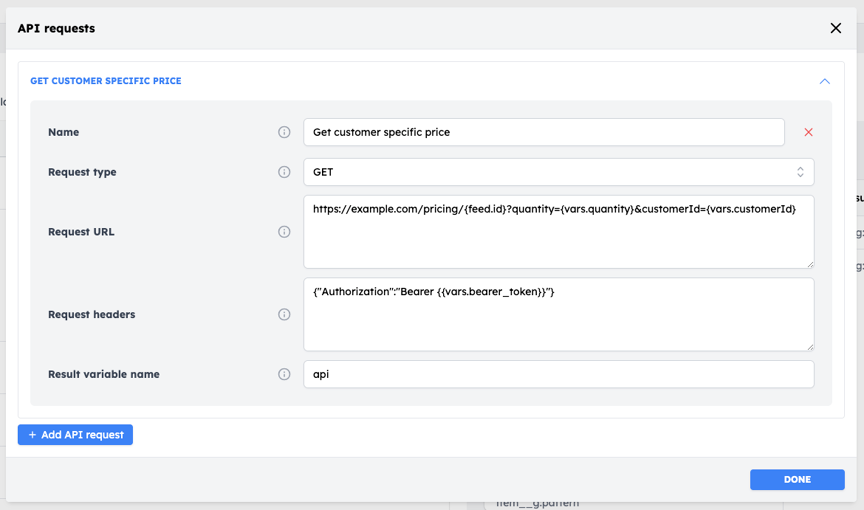Select the Request URL label
Screen dimensions: 864x510
(x=81, y=232)
